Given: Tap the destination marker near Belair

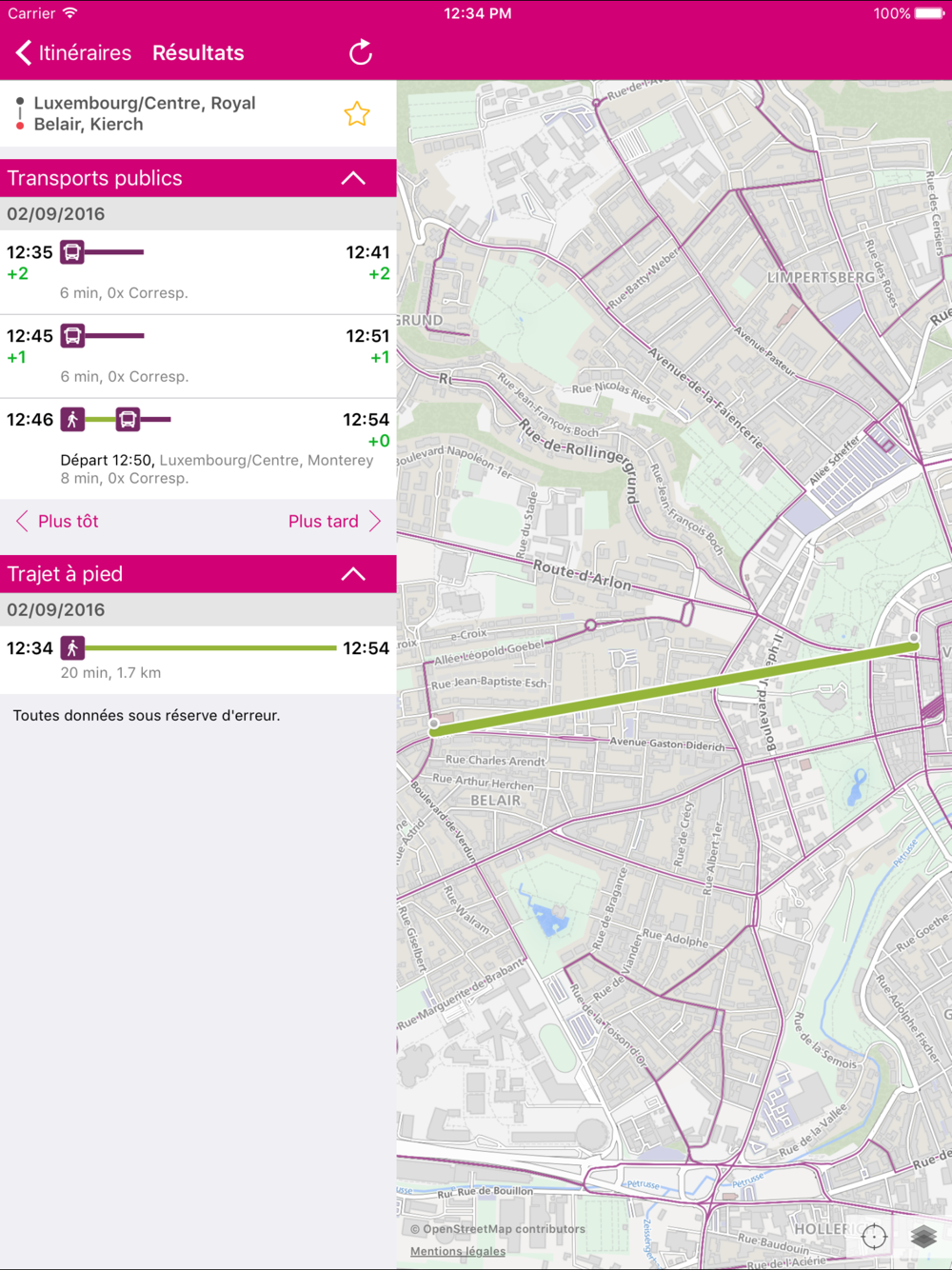Looking at the screenshot, I should 434,724.
